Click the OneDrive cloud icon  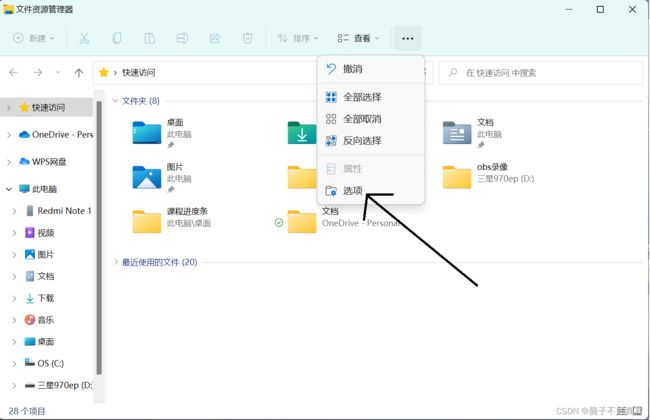point(24,134)
